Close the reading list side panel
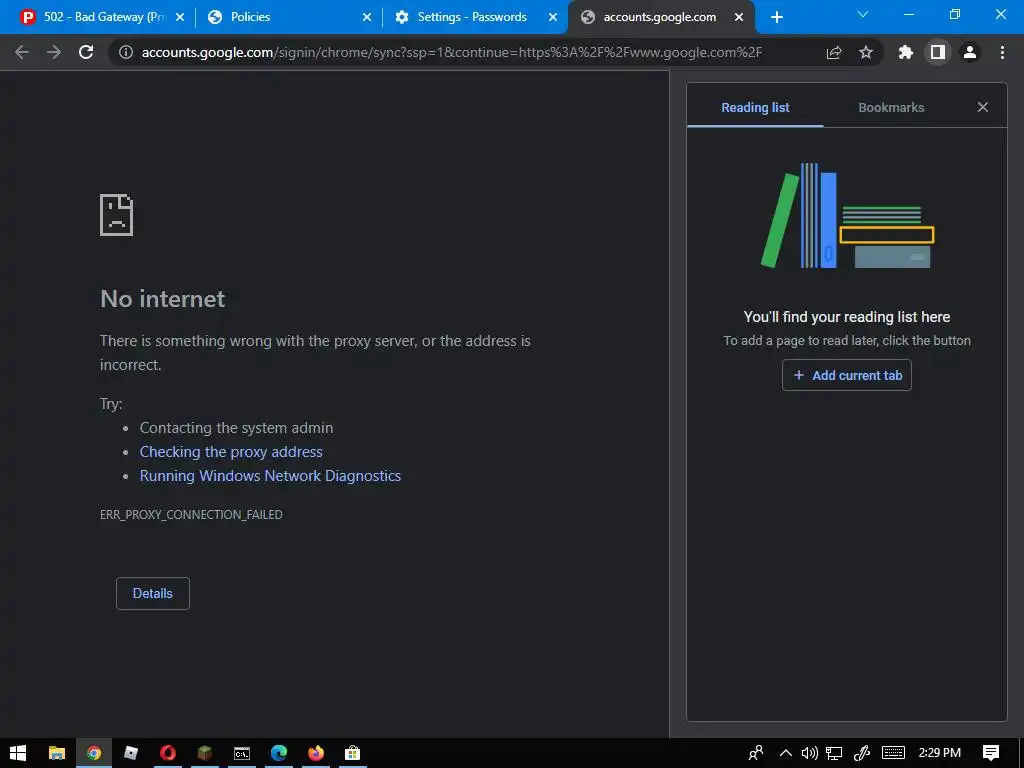The width and height of the screenshot is (1024, 768). click(982, 107)
